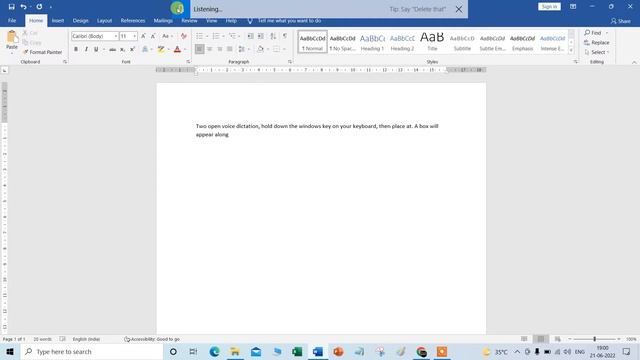Apply superscript formatting
Viewport: 640px width, 360px height.
pyautogui.click(x=132, y=49)
